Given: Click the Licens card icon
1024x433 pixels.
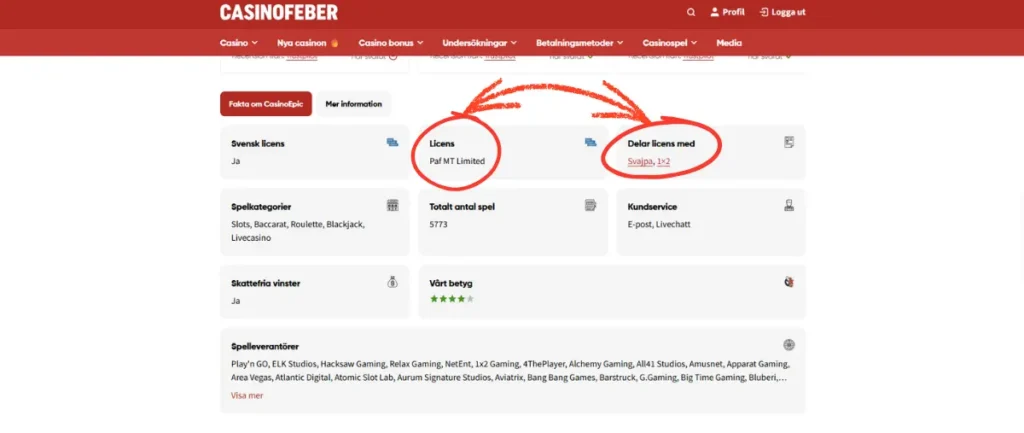Looking at the screenshot, I should click(590, 142).
